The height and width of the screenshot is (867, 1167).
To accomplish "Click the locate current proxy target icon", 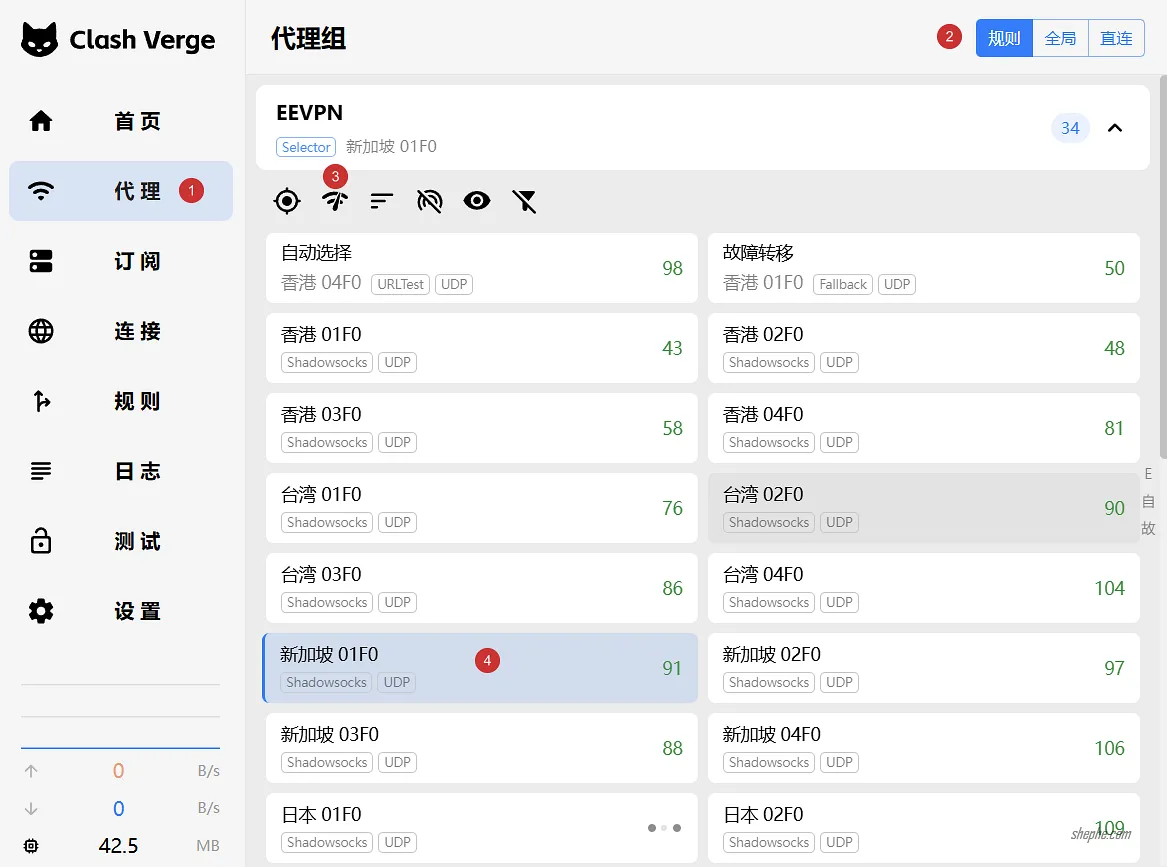I will (287, 201).
